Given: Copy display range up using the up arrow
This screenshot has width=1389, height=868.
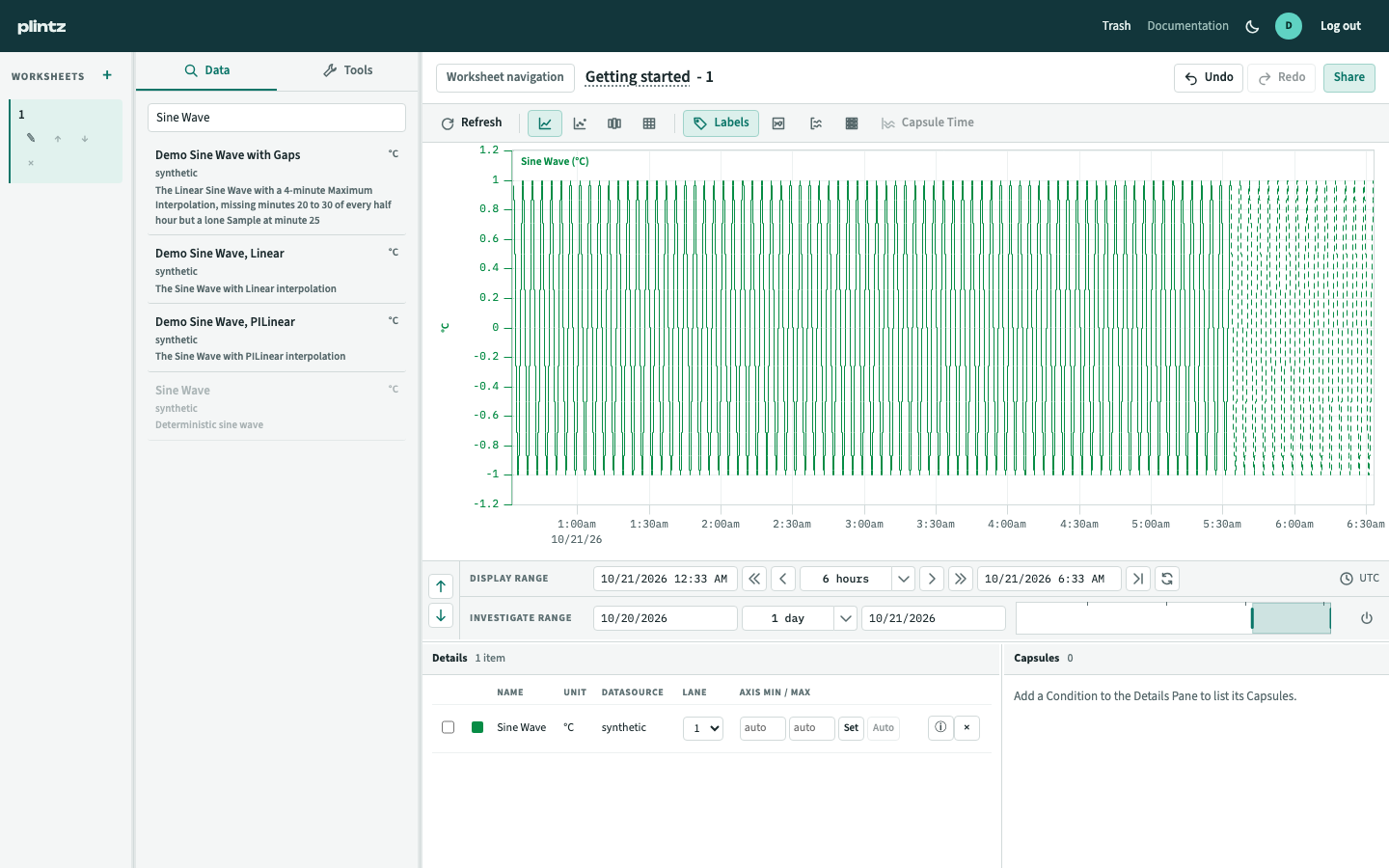Looking at the screenshot, I should pyautogui.click(x=441, y=586).
